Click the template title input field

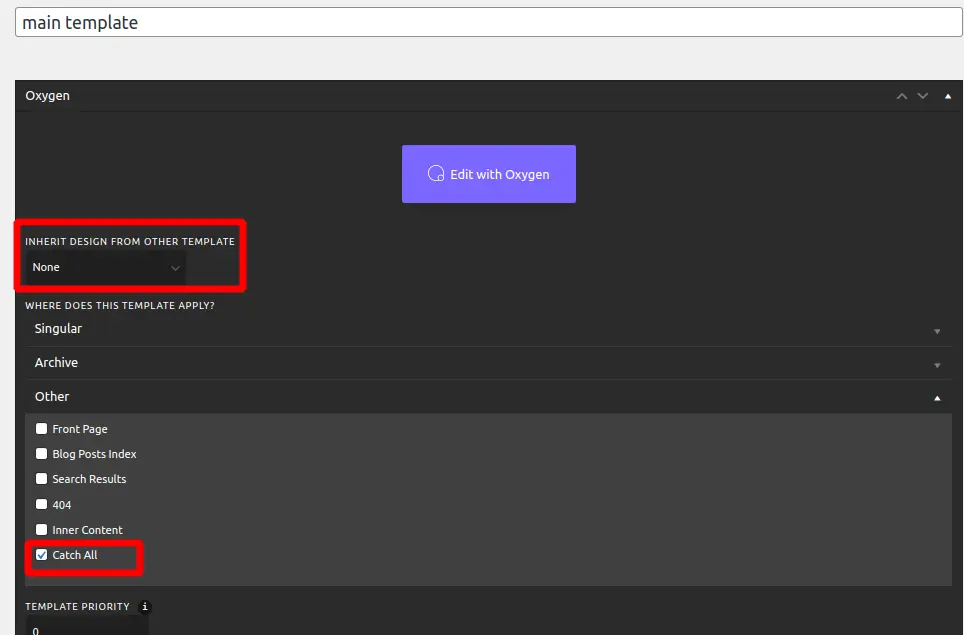coord(488,22)
